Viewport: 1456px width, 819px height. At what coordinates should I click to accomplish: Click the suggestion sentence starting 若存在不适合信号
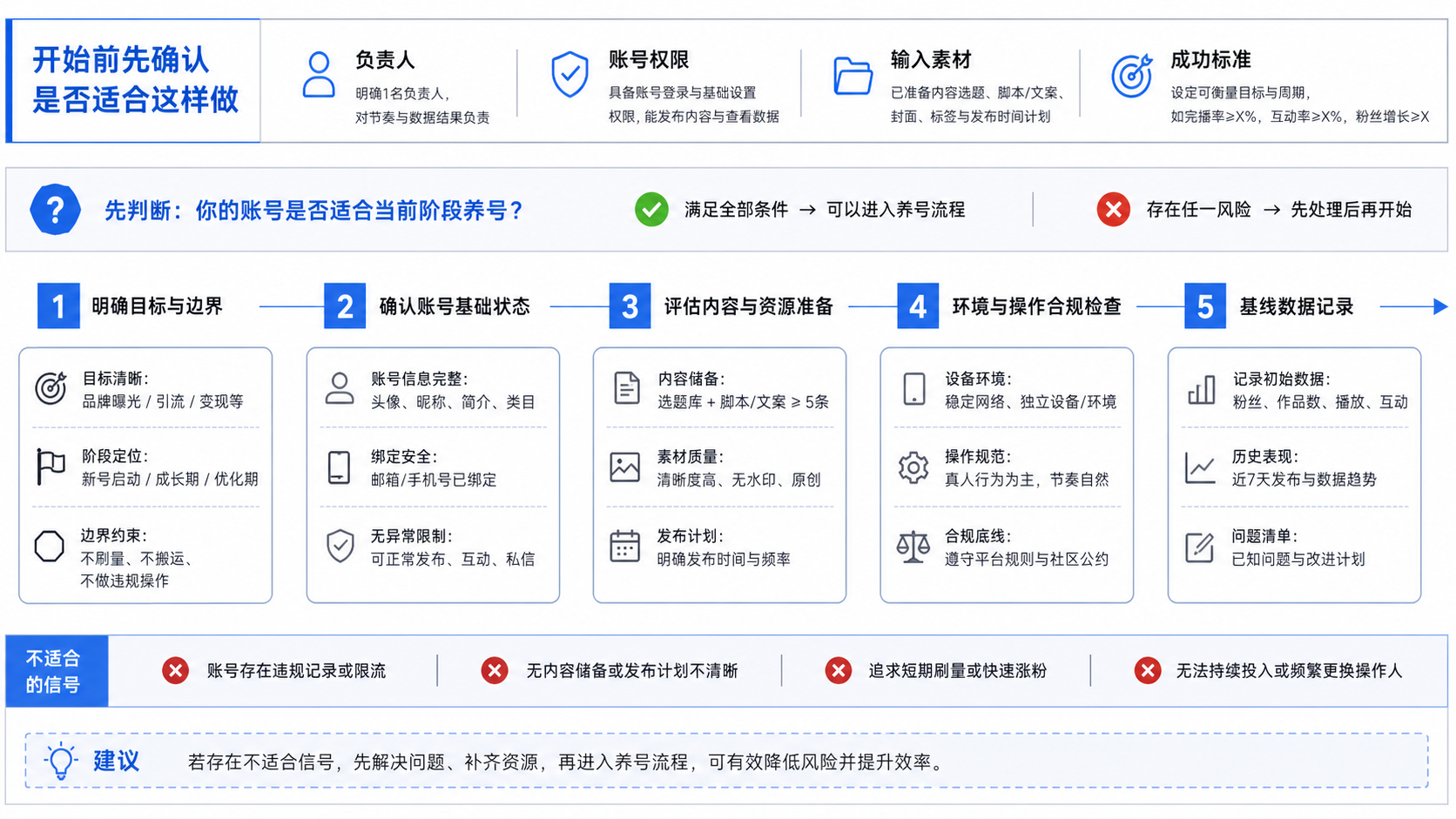[x=567, y=762]
